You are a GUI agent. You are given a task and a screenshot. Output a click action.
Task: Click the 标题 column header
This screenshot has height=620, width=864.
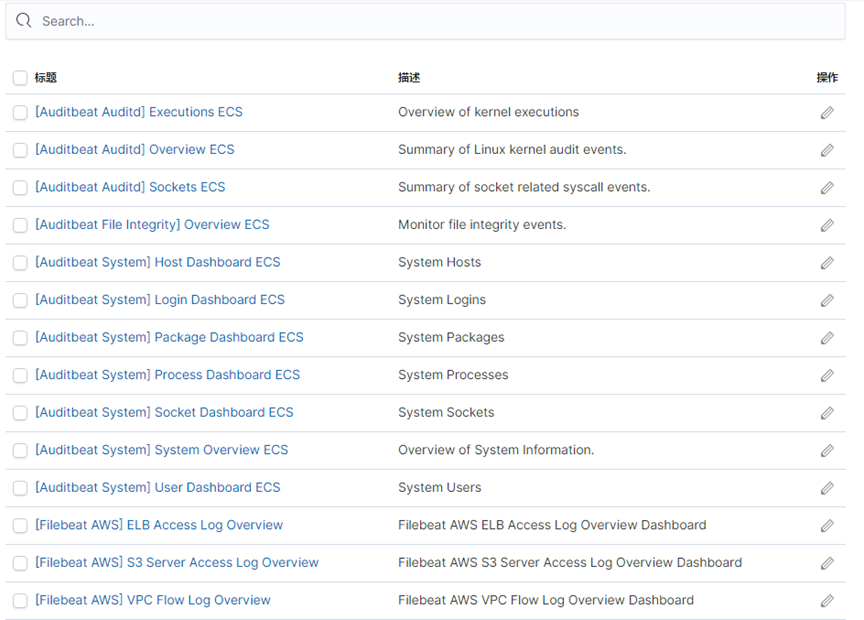[46, 78]
